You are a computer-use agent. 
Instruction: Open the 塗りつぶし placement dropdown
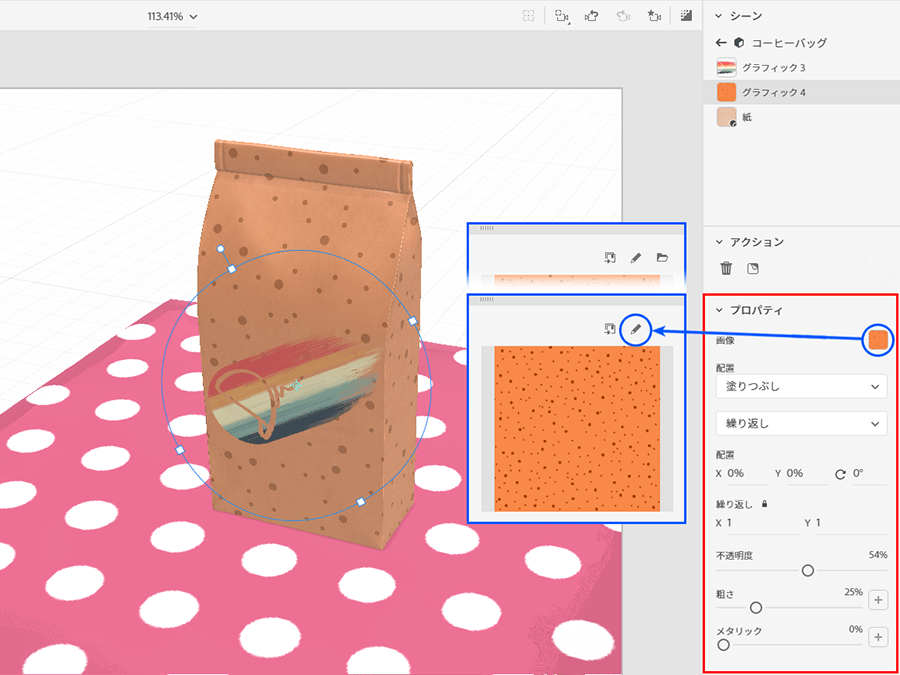(801, 386)
